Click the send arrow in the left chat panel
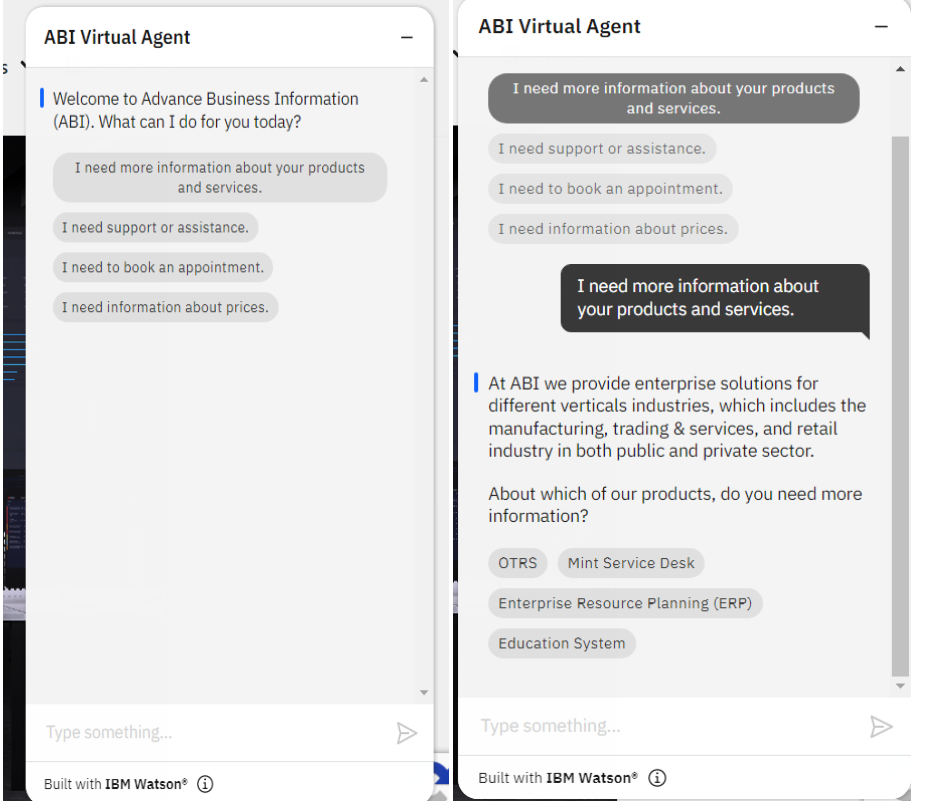The image size is (927, 801). [406, 733]
